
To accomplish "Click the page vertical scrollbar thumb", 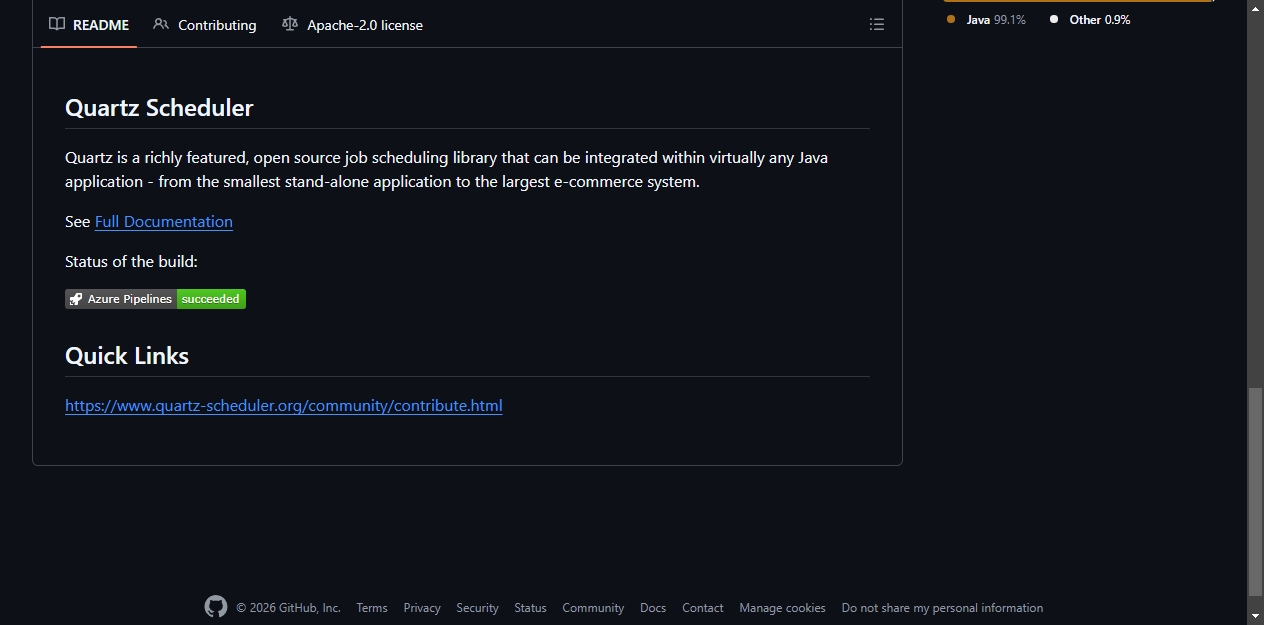I will pos(1255,492).
